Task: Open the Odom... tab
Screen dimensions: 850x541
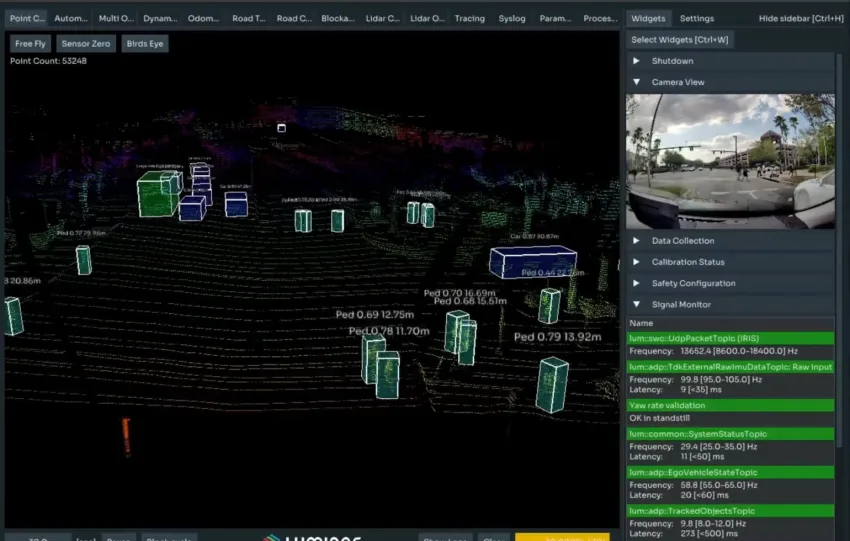Action: pos(203,18)
